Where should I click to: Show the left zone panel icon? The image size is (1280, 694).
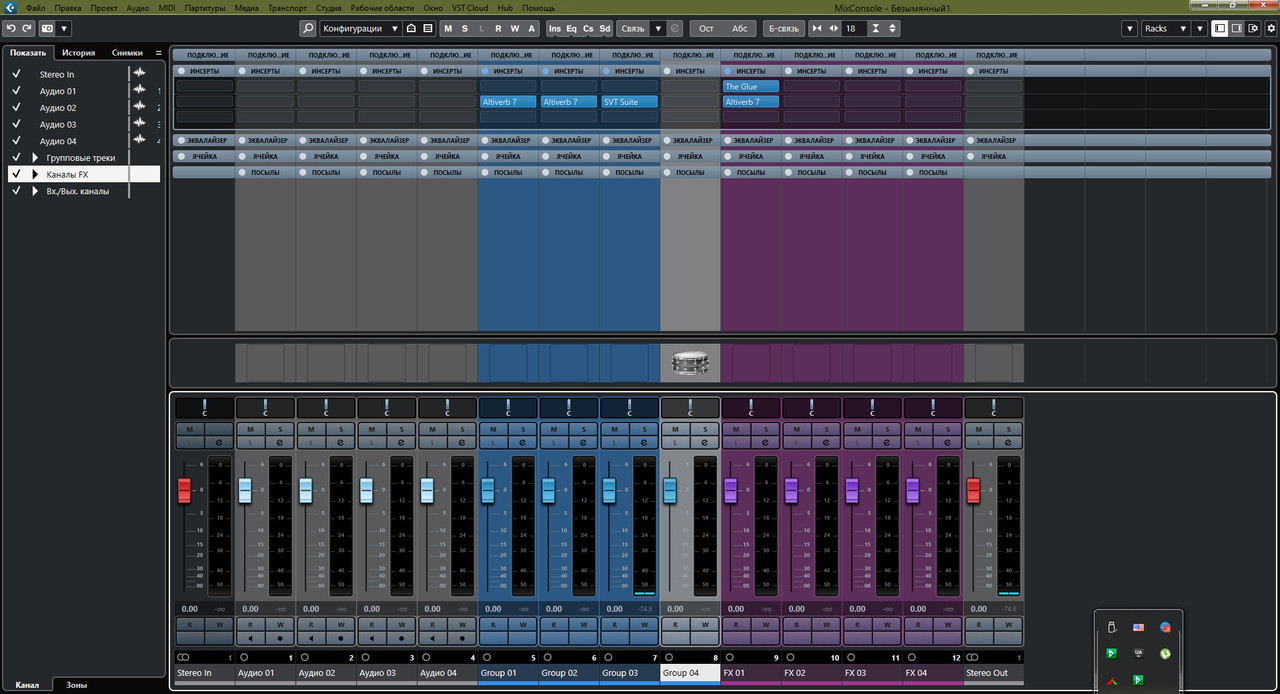(1220, 28)
